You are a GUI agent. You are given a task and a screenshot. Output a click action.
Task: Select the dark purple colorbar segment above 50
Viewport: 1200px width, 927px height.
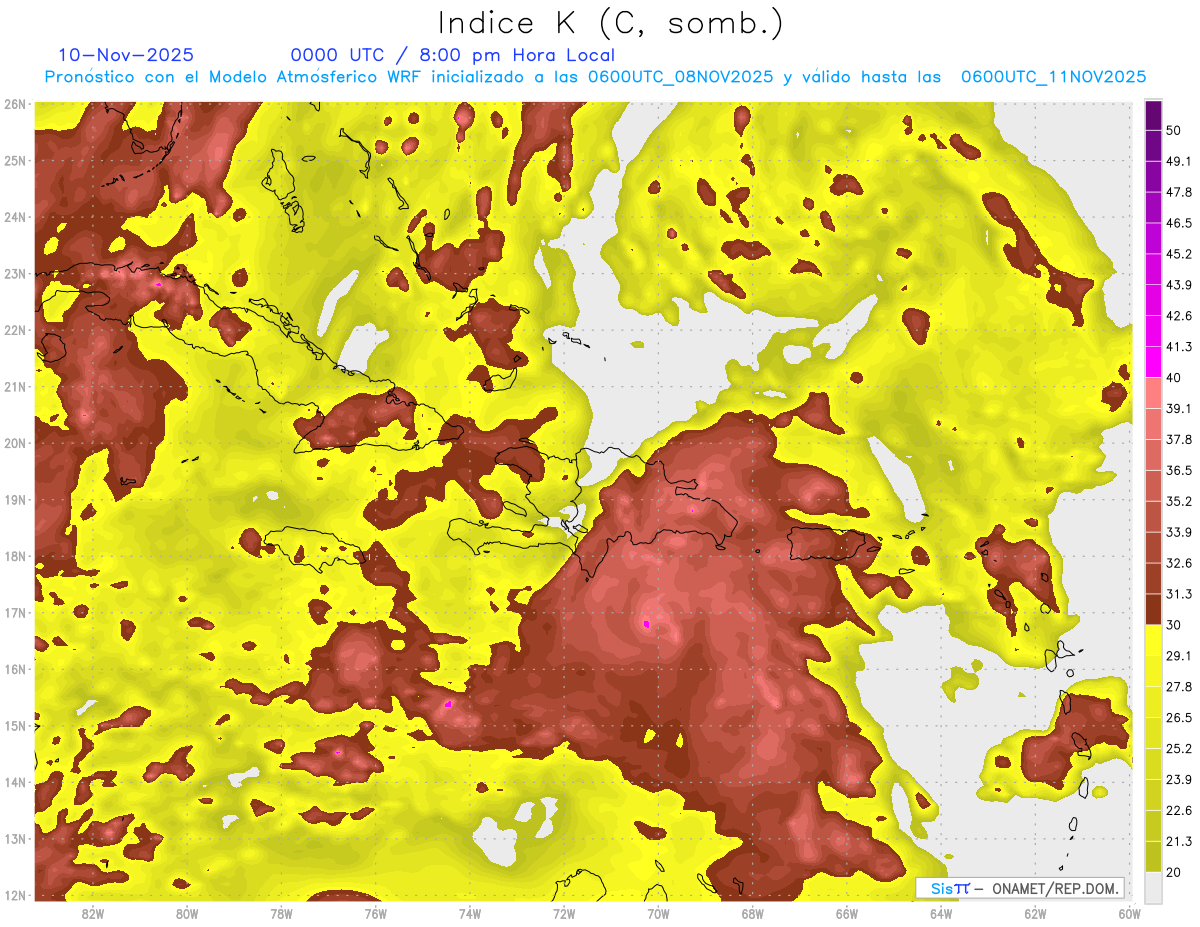[1153, 115]
